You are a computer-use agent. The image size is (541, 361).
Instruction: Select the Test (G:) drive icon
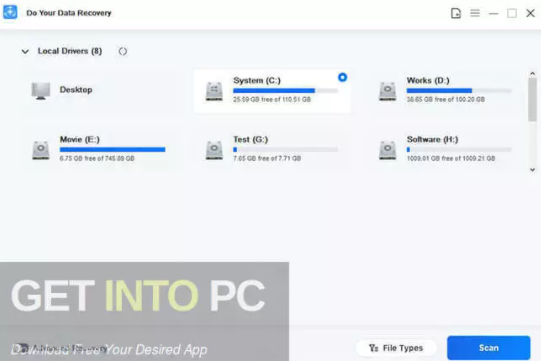point(214,150)
